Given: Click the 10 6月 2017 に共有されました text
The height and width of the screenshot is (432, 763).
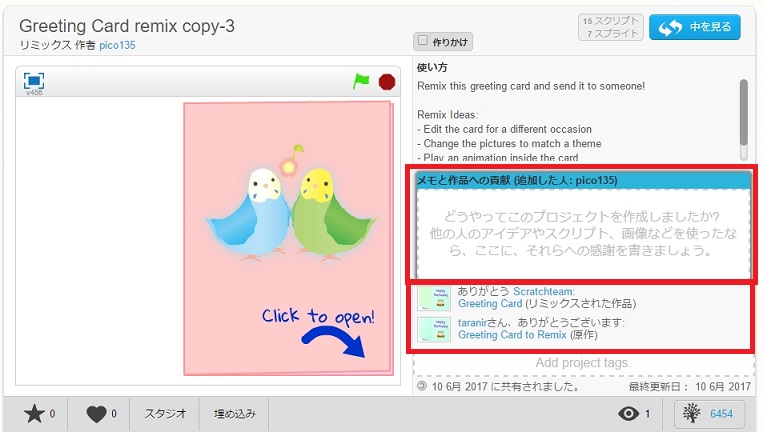Looking at the screenshot, I should point(506,387).
